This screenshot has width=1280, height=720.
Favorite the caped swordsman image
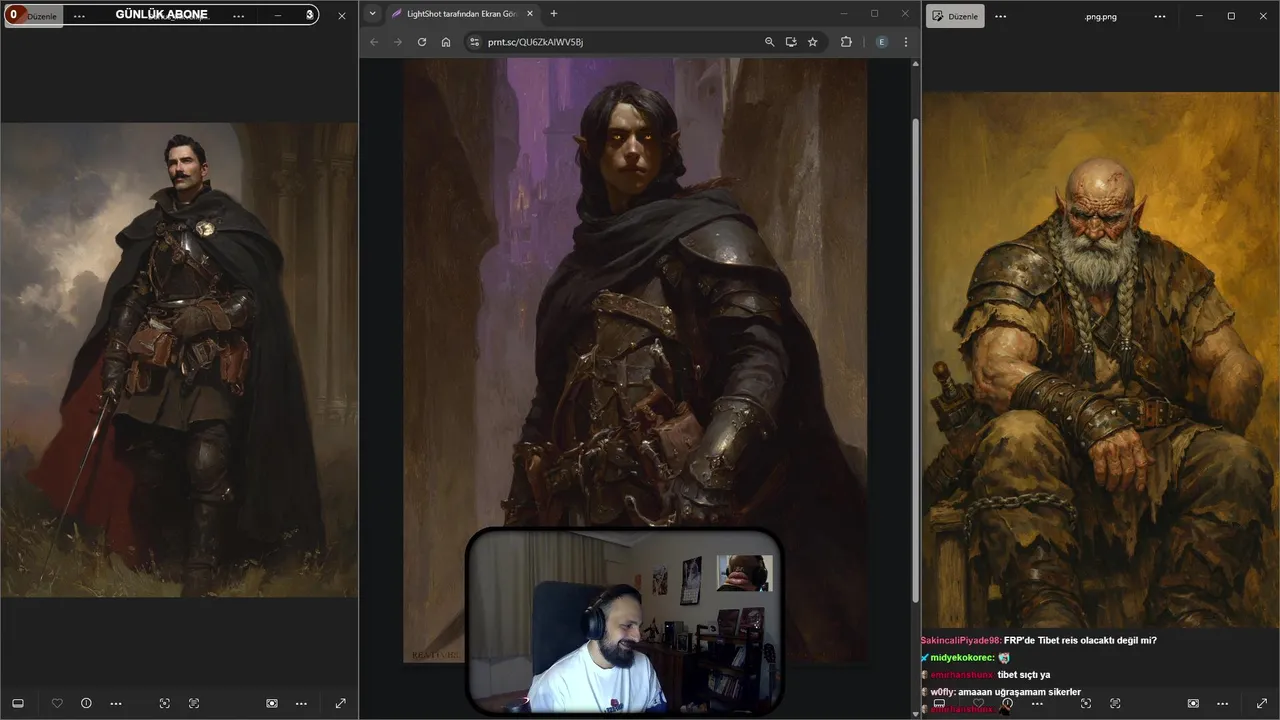57,704
